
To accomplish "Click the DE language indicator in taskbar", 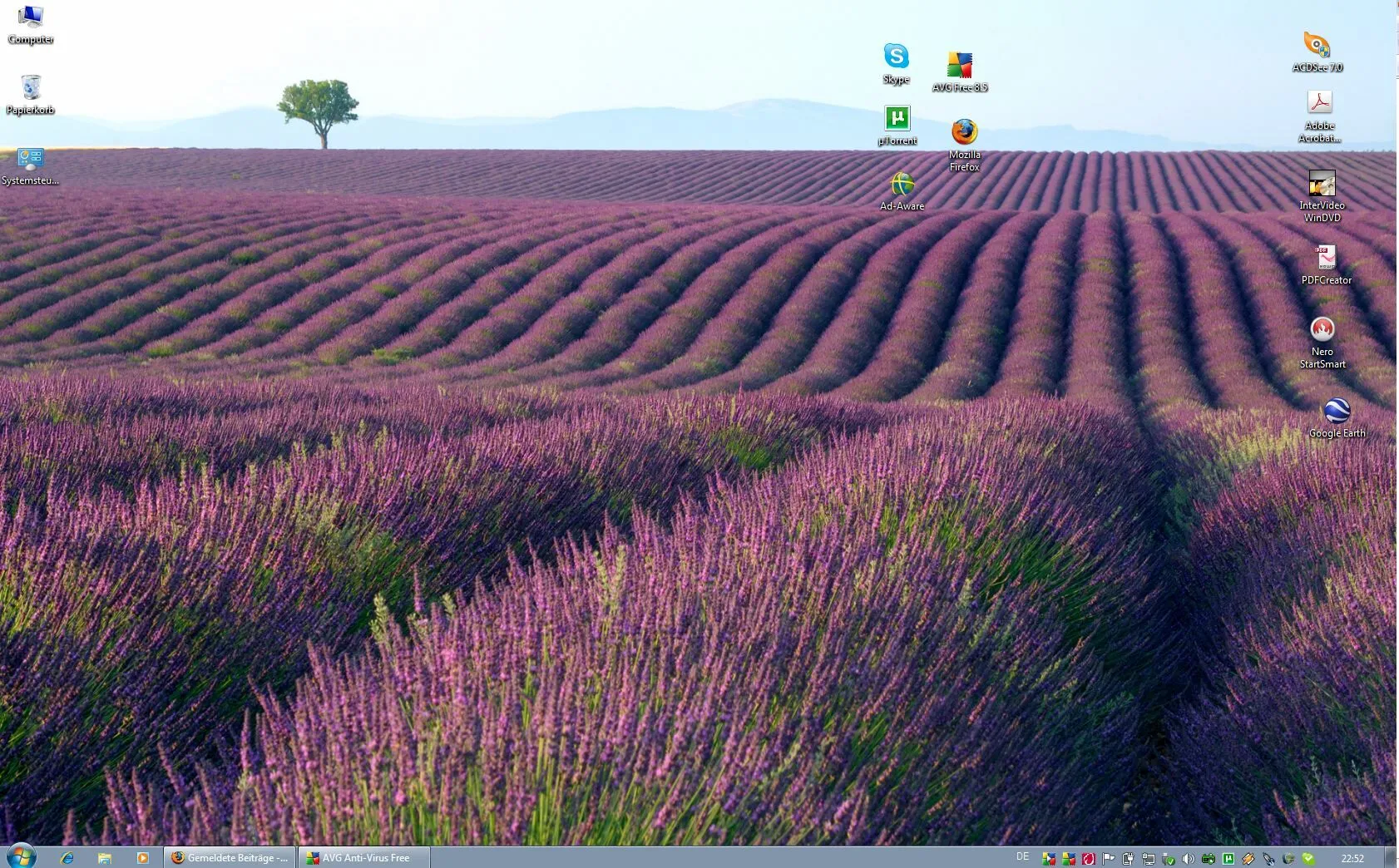I will pos(1022,857).
